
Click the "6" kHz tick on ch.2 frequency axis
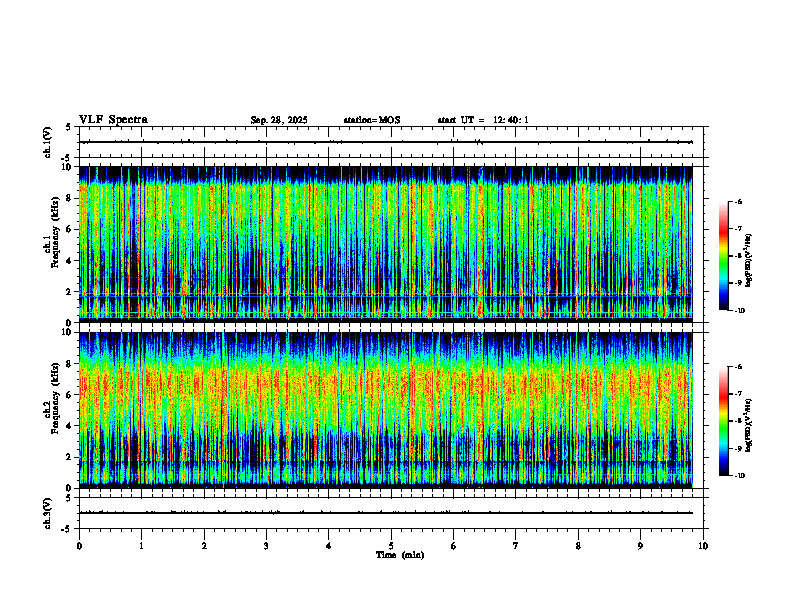pos(70,395)
